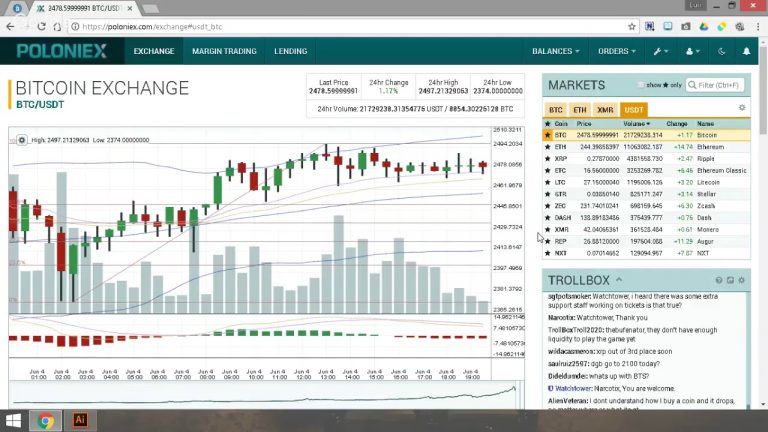Open the Exchange tab
The image size is (768, 432).
tap(154, 51)
